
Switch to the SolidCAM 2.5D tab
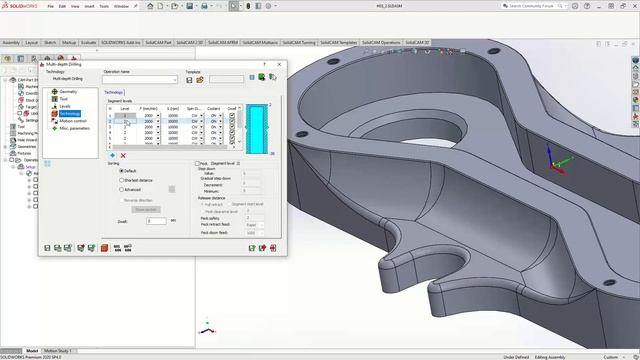click(x=189, y=42)
